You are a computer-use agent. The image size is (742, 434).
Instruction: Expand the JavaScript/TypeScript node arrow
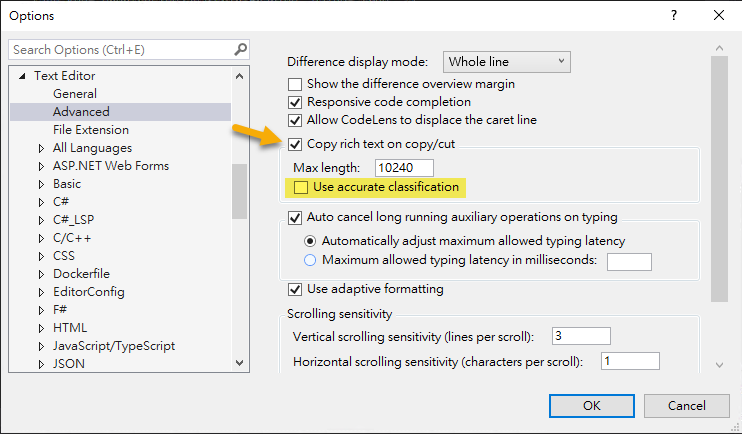41,346
